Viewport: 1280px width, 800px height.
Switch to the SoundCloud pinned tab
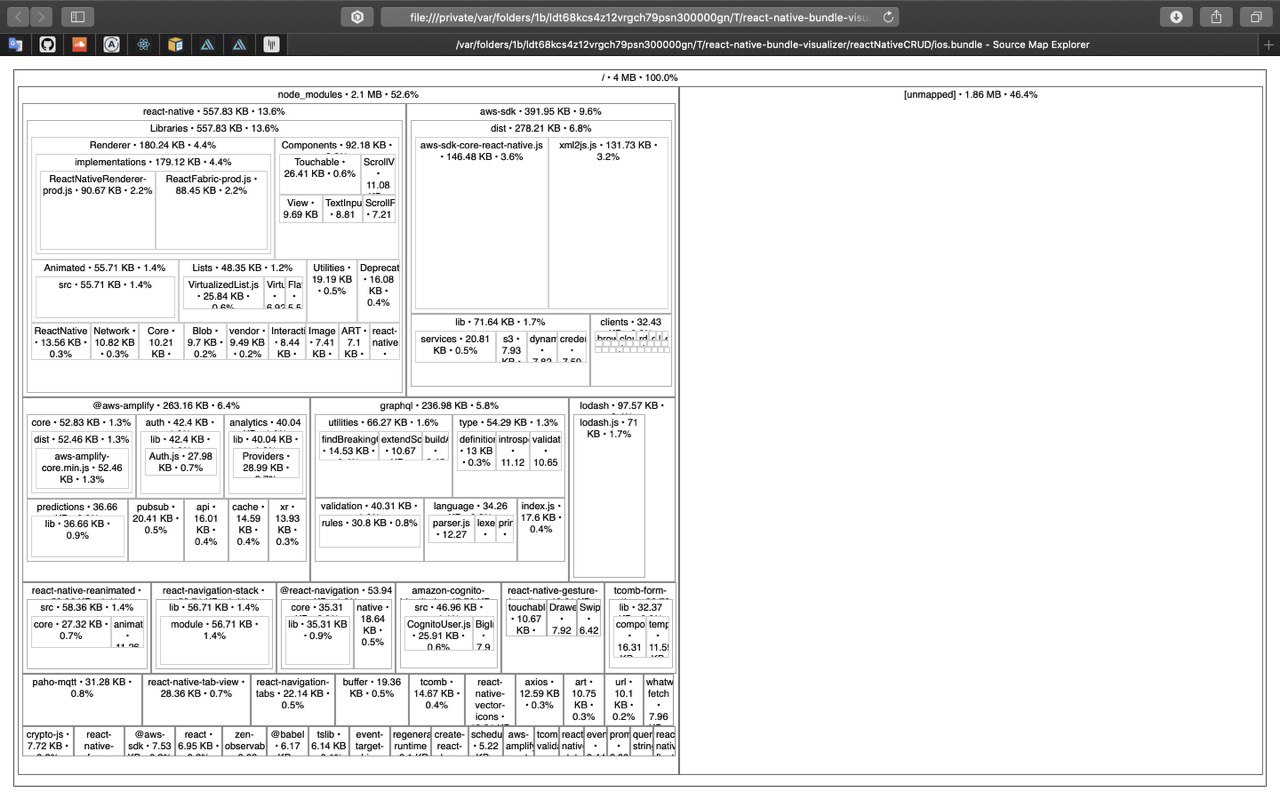pos(80,44)
